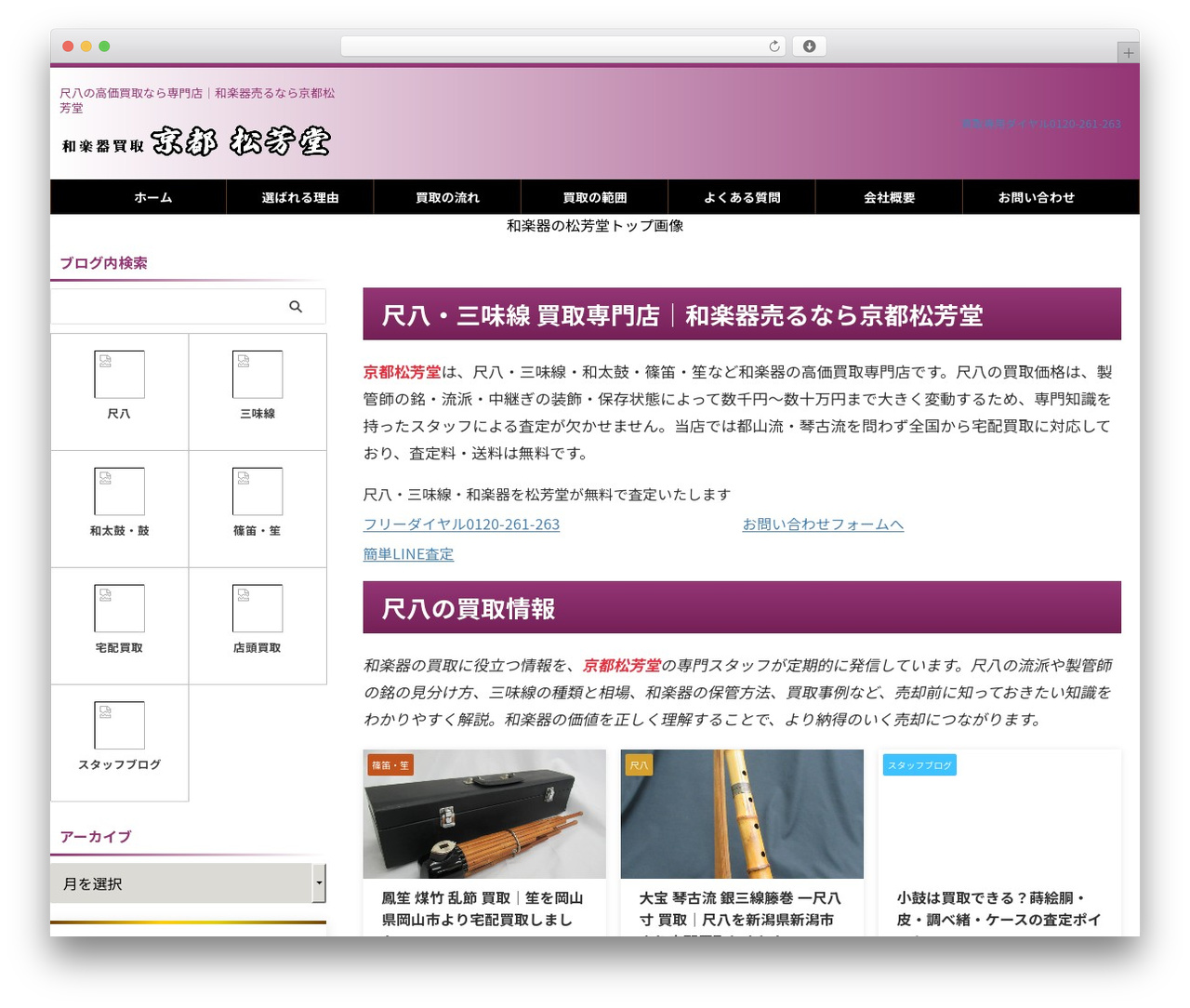
Task: Open the 三味線 category icon in sidebar
Action: click(x=258, y=375)
